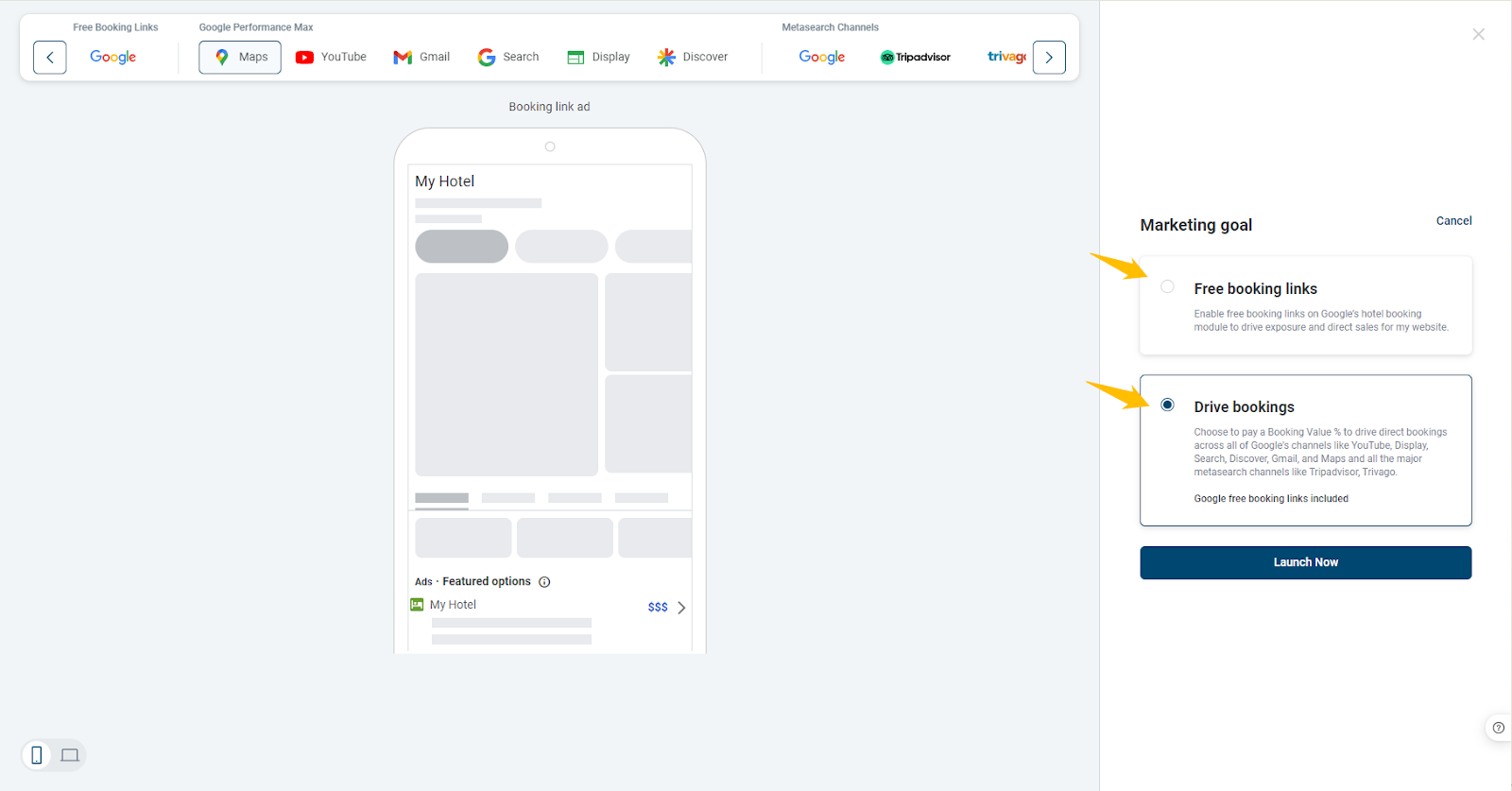Select Google under Free Booking Links
Viewport: 1512px width, 791px height.
tap(113, 58)
